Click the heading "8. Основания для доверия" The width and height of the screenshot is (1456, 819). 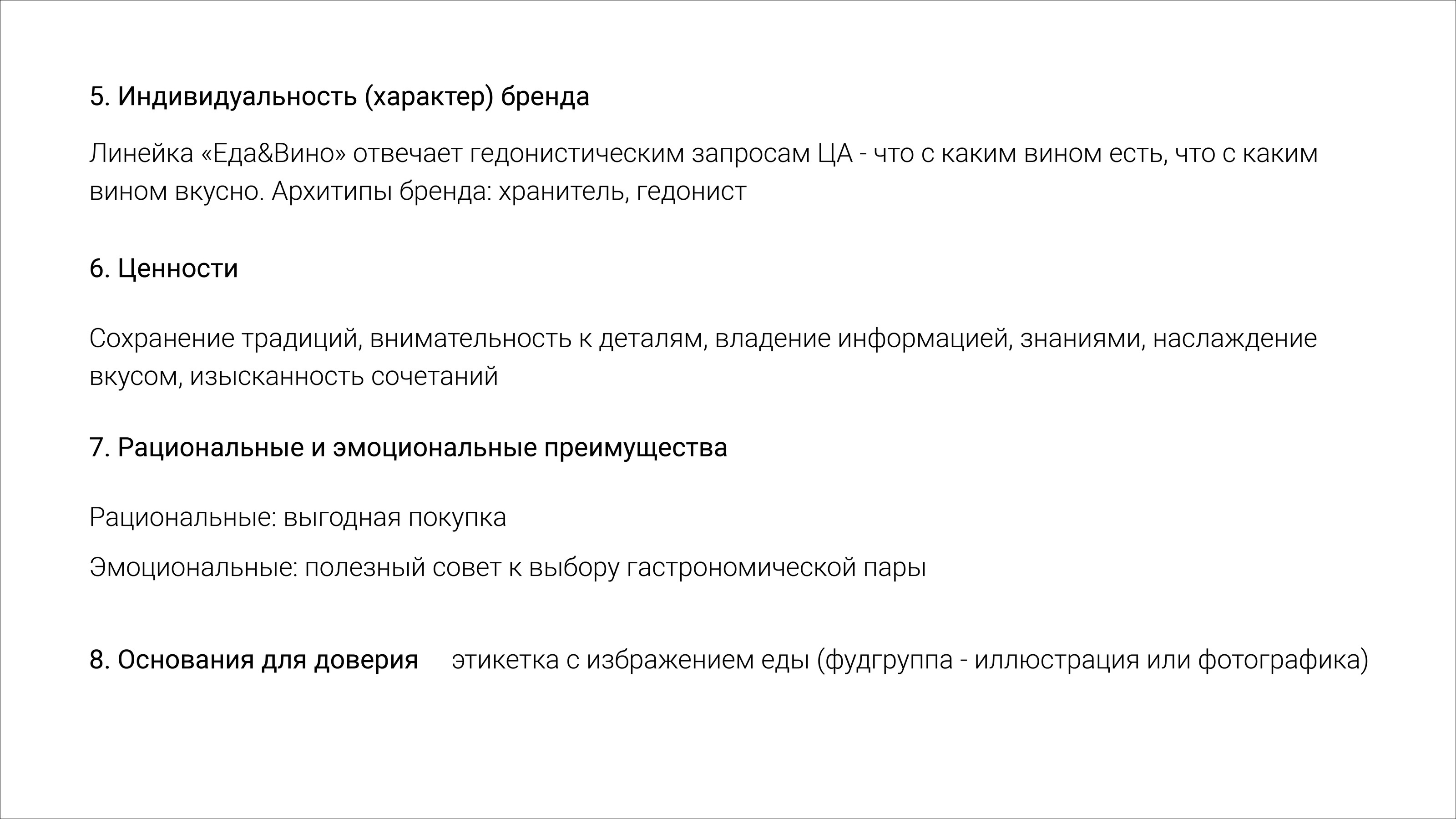click(253, 660)
